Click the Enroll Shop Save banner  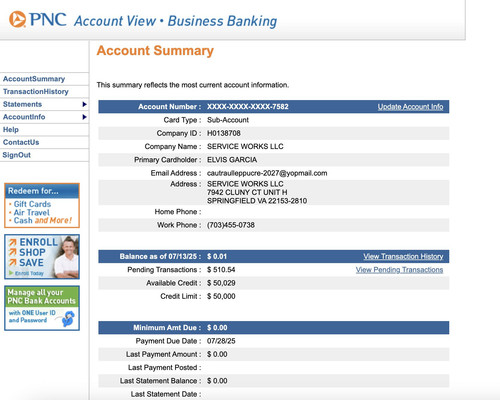(42, 257)
